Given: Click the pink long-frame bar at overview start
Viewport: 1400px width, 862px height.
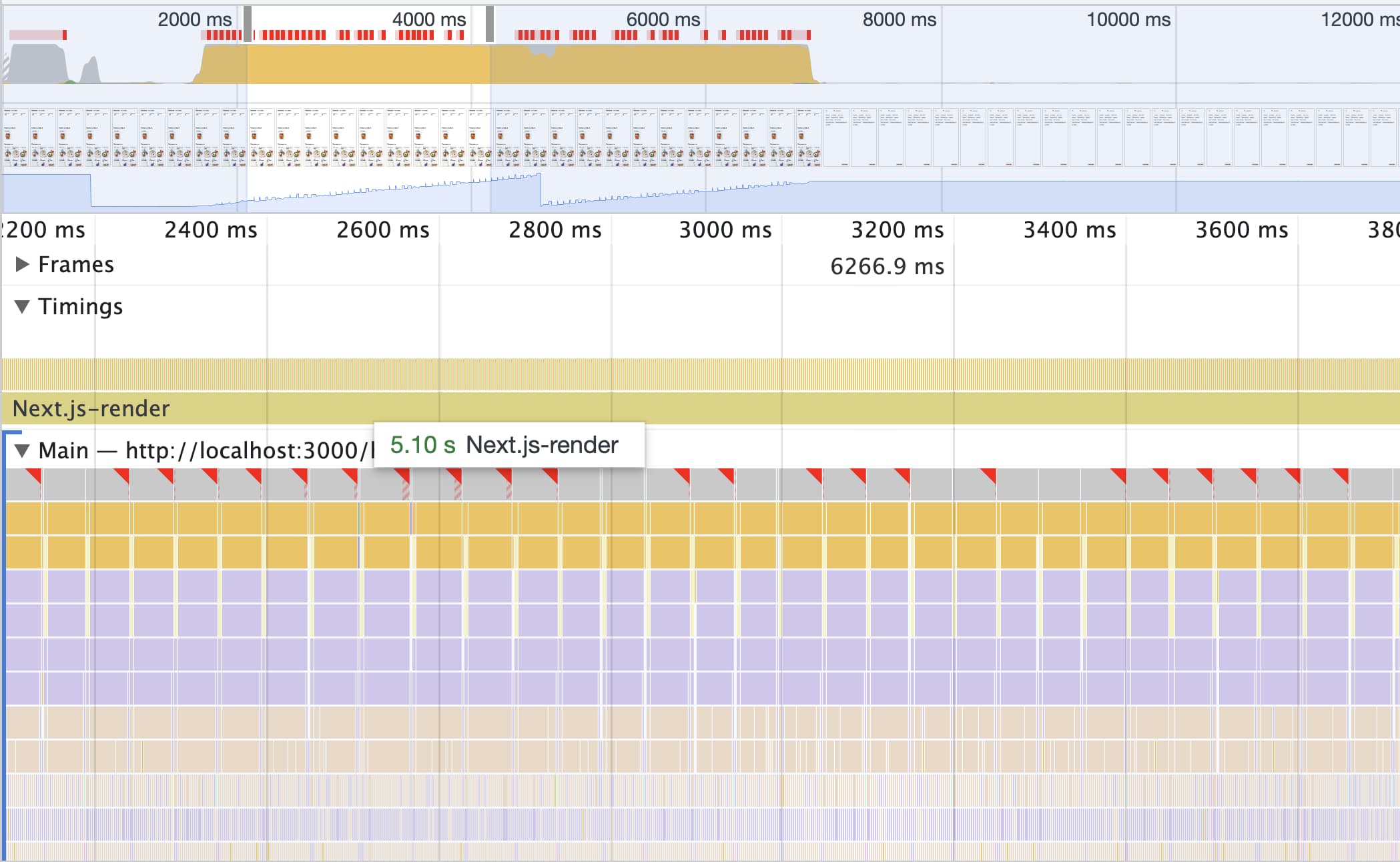Looking at the screenshot, I should [x=37, y=35].
